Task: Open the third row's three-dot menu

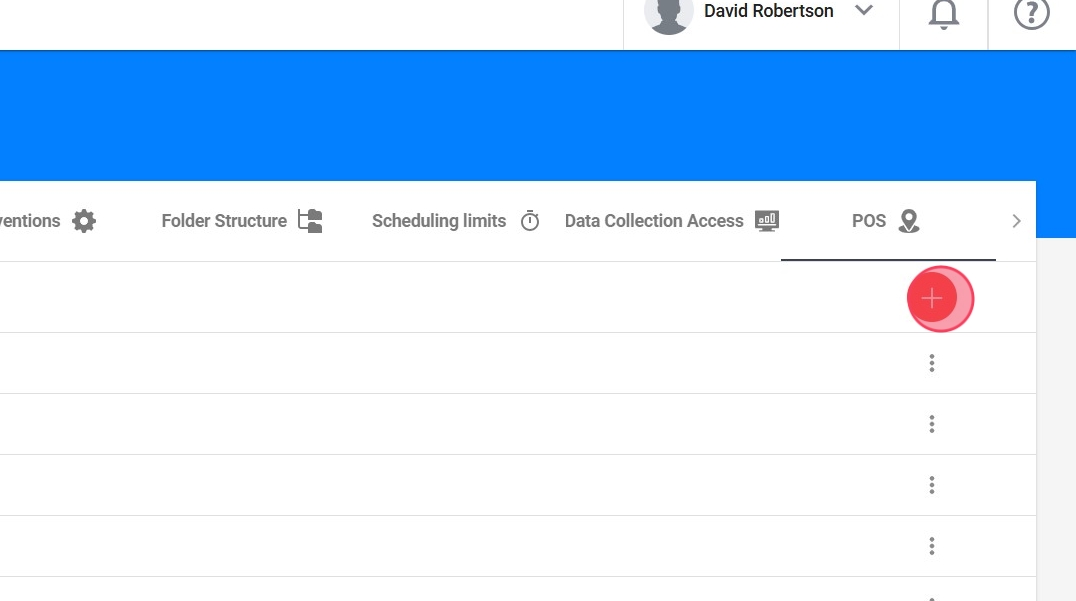Action: (932, 485)
